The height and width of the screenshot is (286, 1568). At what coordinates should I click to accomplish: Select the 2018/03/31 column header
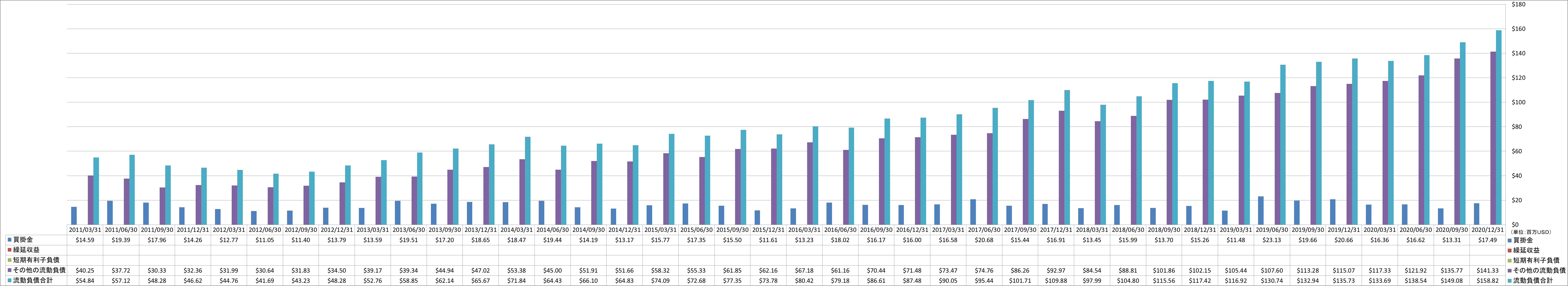coord(1092,230)
